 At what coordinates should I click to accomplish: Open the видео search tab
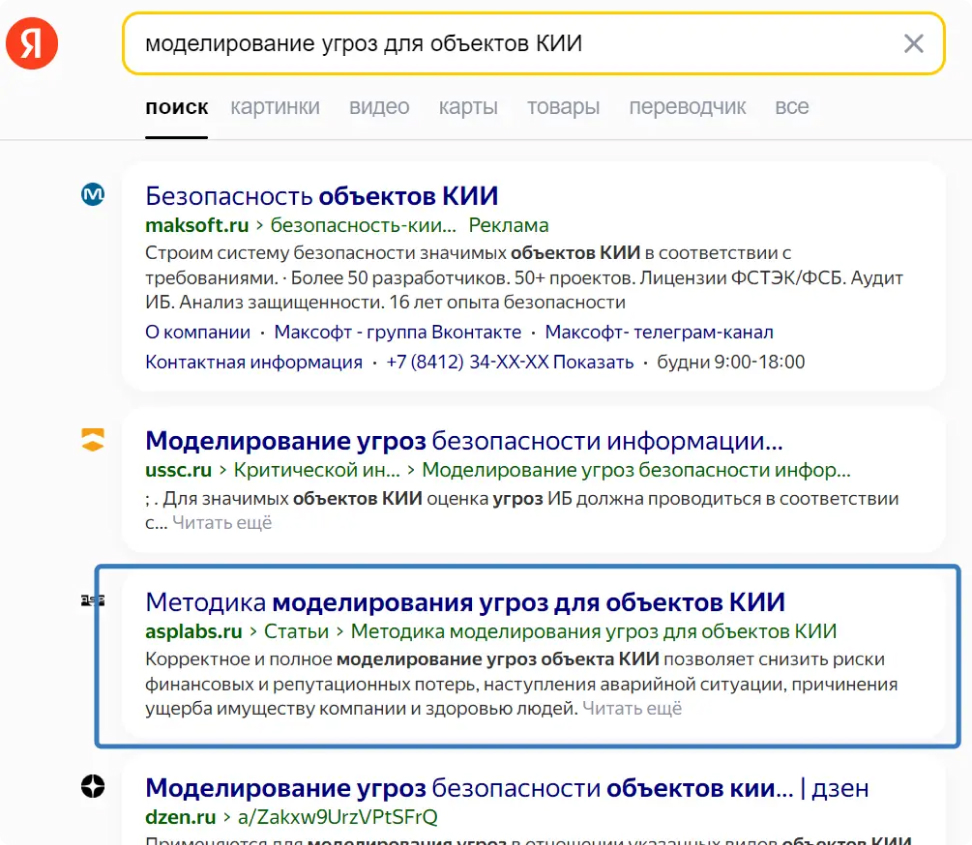tap(379, 107)
